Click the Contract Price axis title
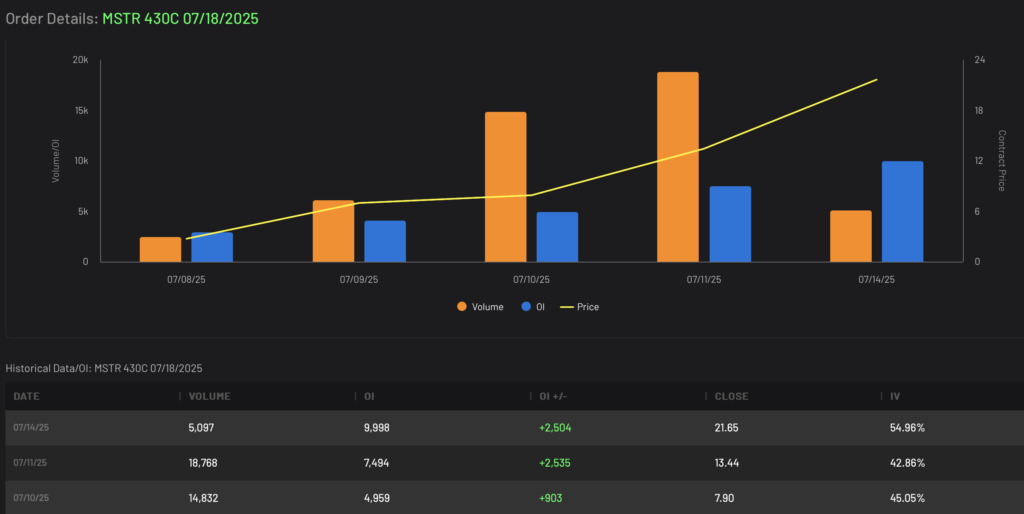The height and width of the screenshot is (514, 1024). point(1002,161)
